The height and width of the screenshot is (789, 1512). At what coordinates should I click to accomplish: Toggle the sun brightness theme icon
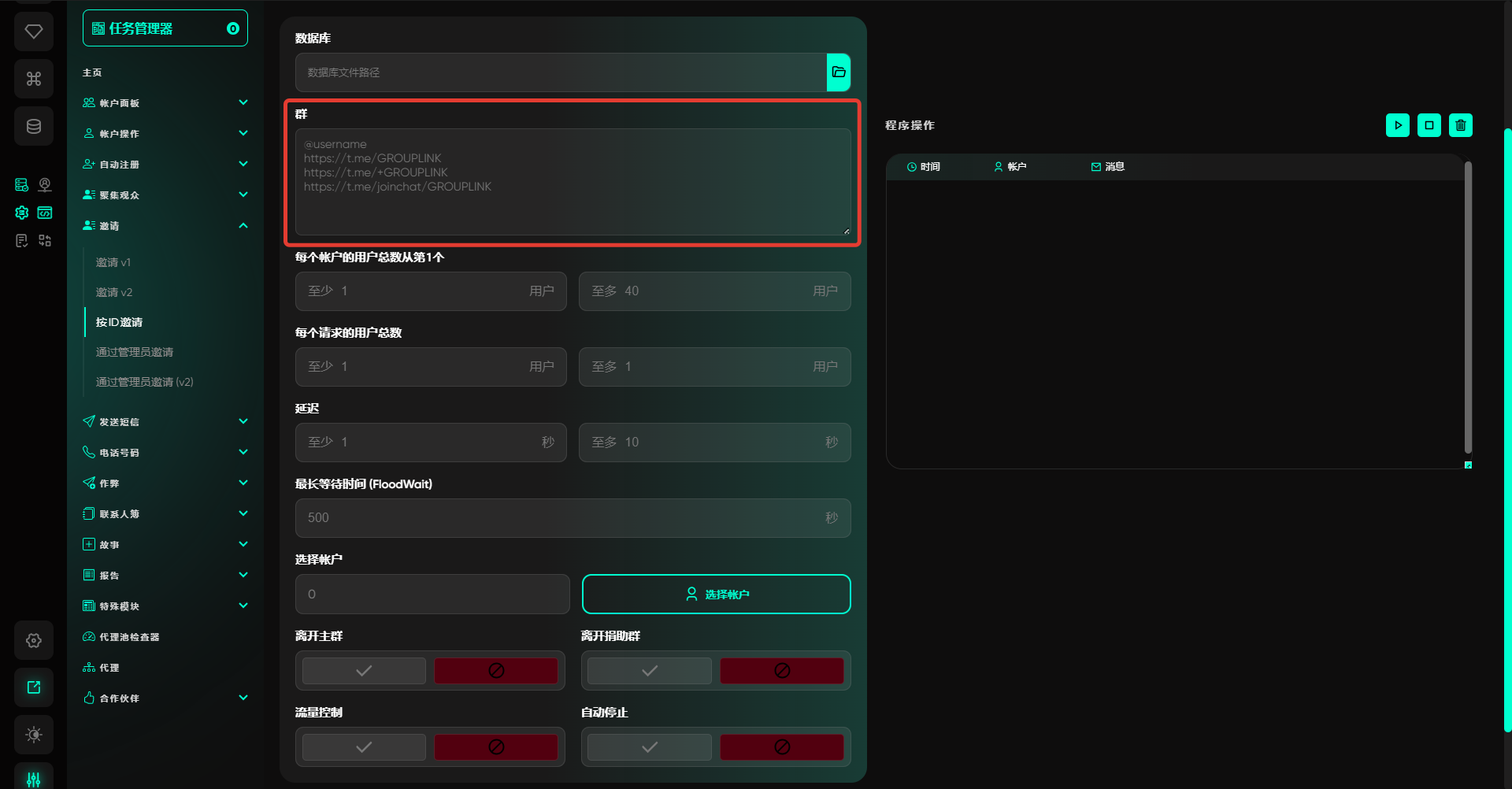click(34, 735)
